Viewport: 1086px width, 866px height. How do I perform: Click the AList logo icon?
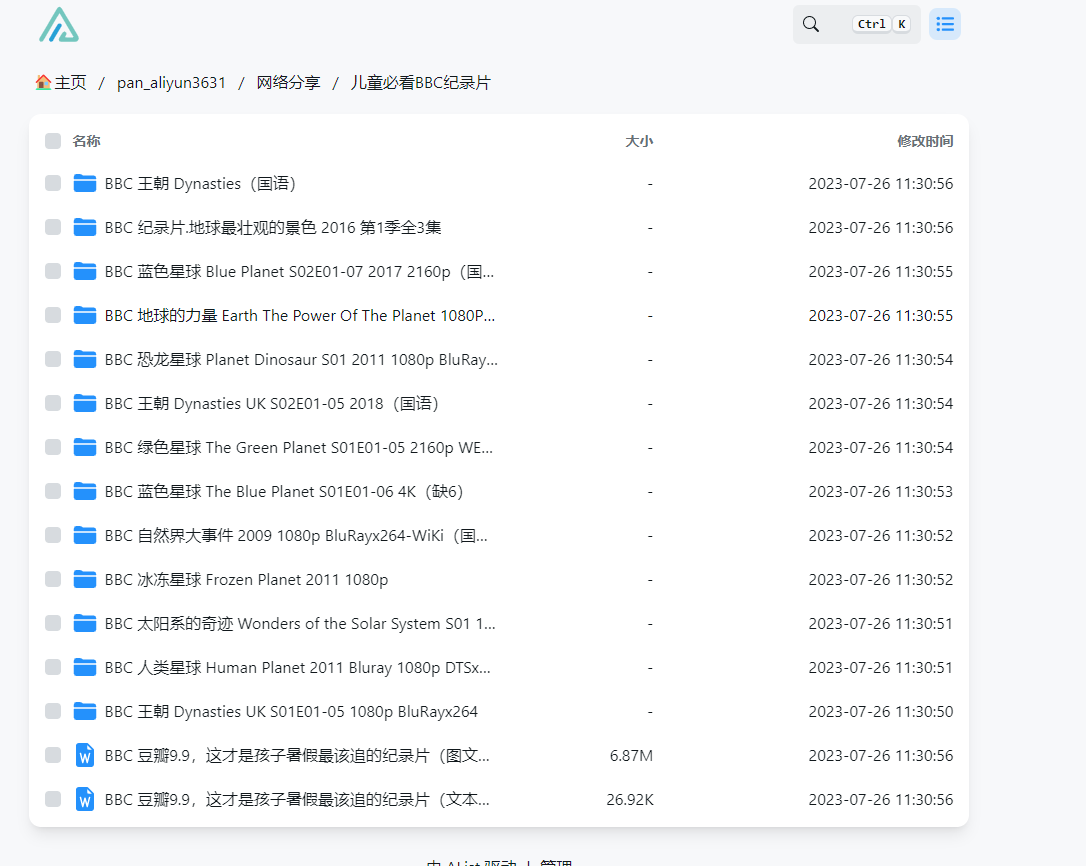pos(59,25)
